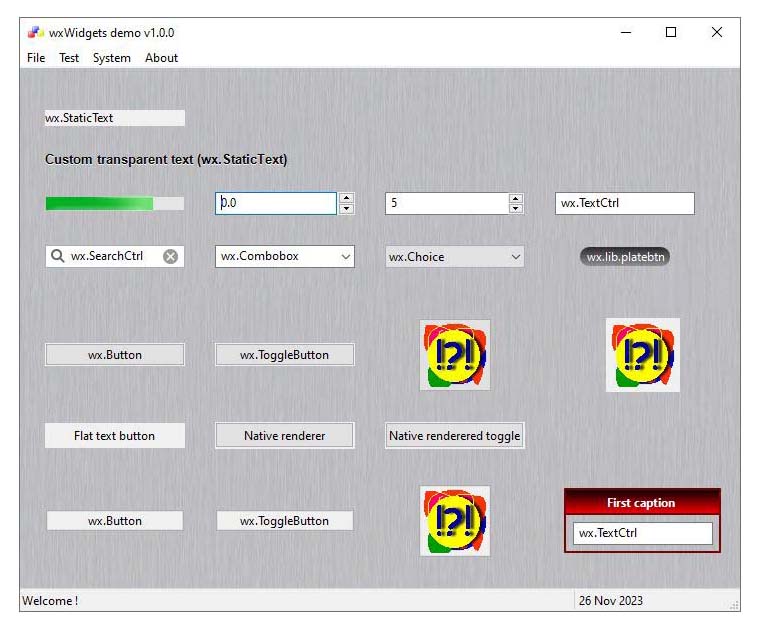This screenshot has width=760, height=630.
Task: Open the File menu
Action: (x=36, y=58)
